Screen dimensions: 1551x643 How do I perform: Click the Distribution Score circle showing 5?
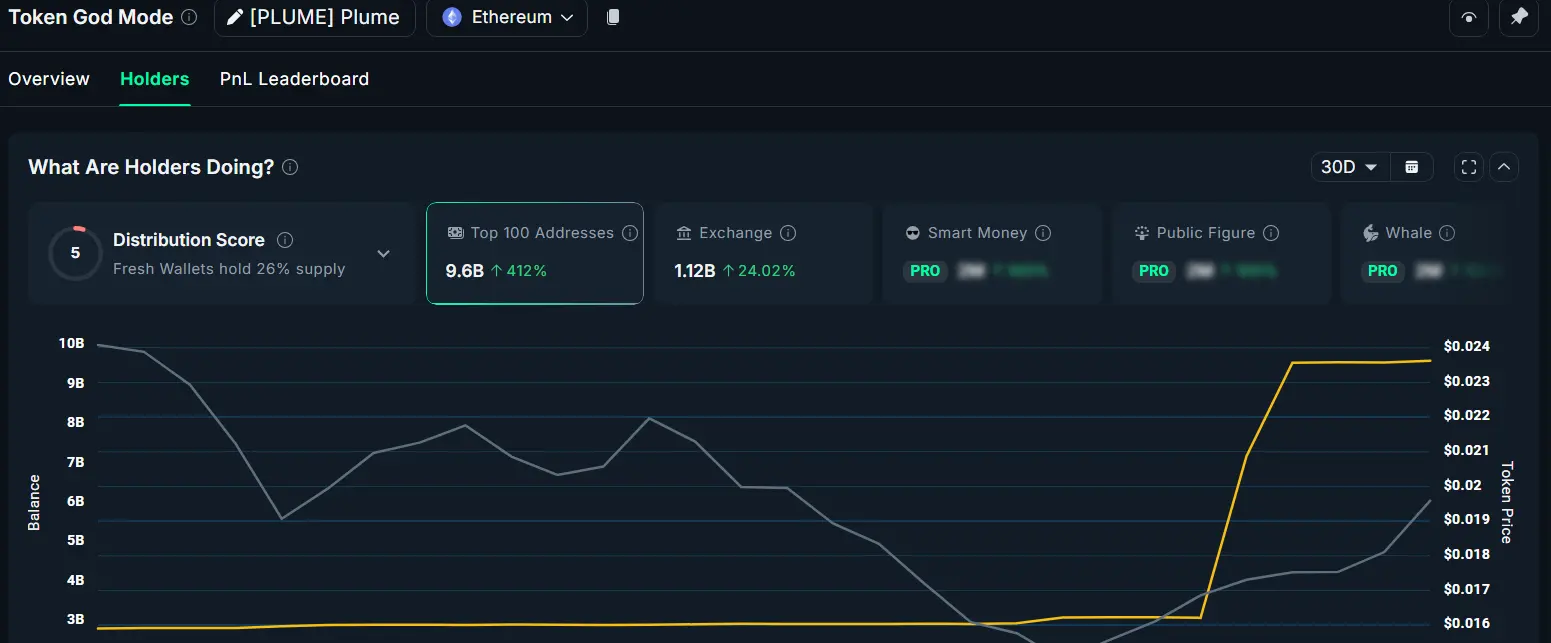(x=75, y=253)
